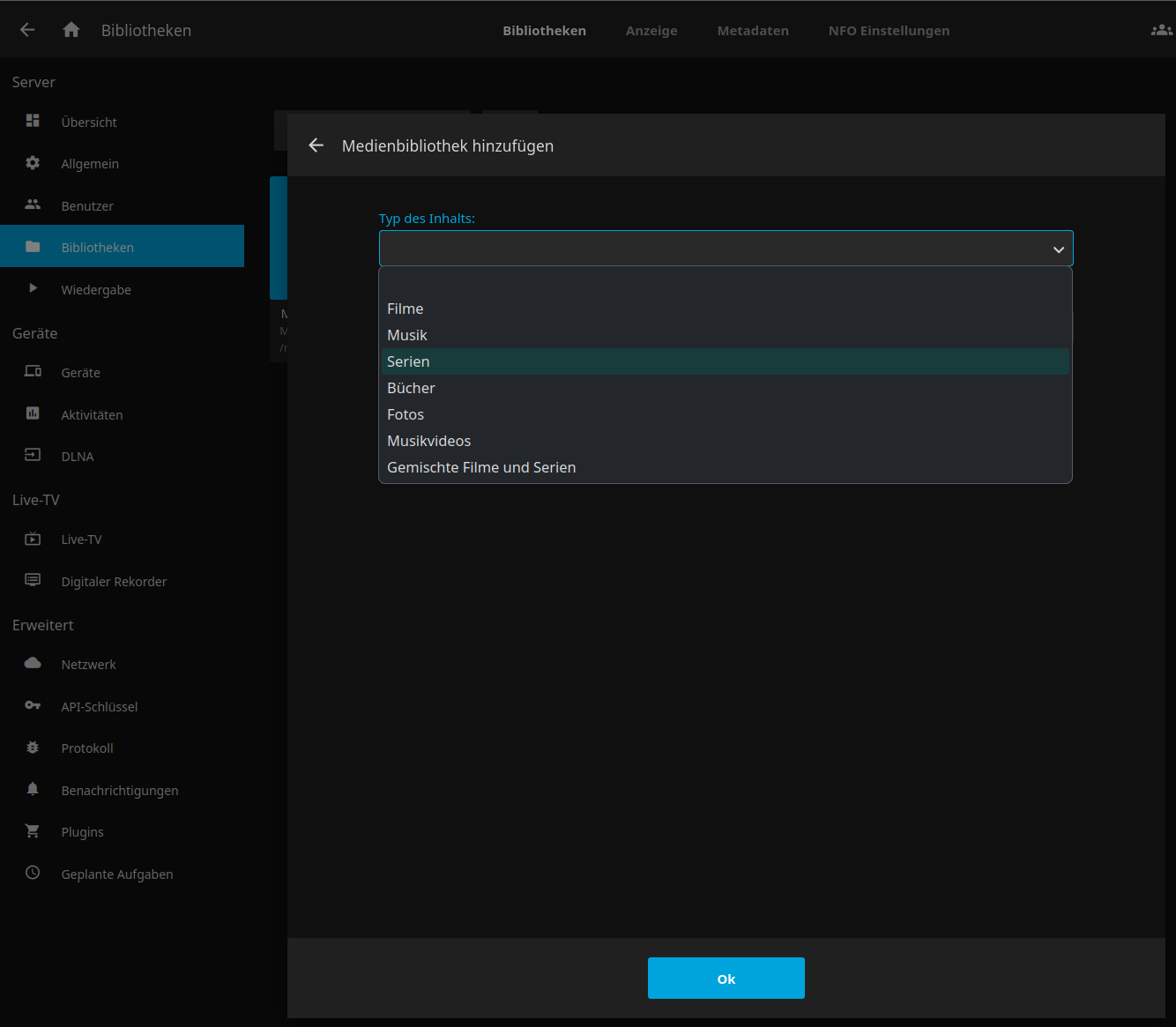The width and height of the screenshot is (1176, 1027).
Task: Click the Bibliotheken header title text
Action: click(x=146, y=30)
